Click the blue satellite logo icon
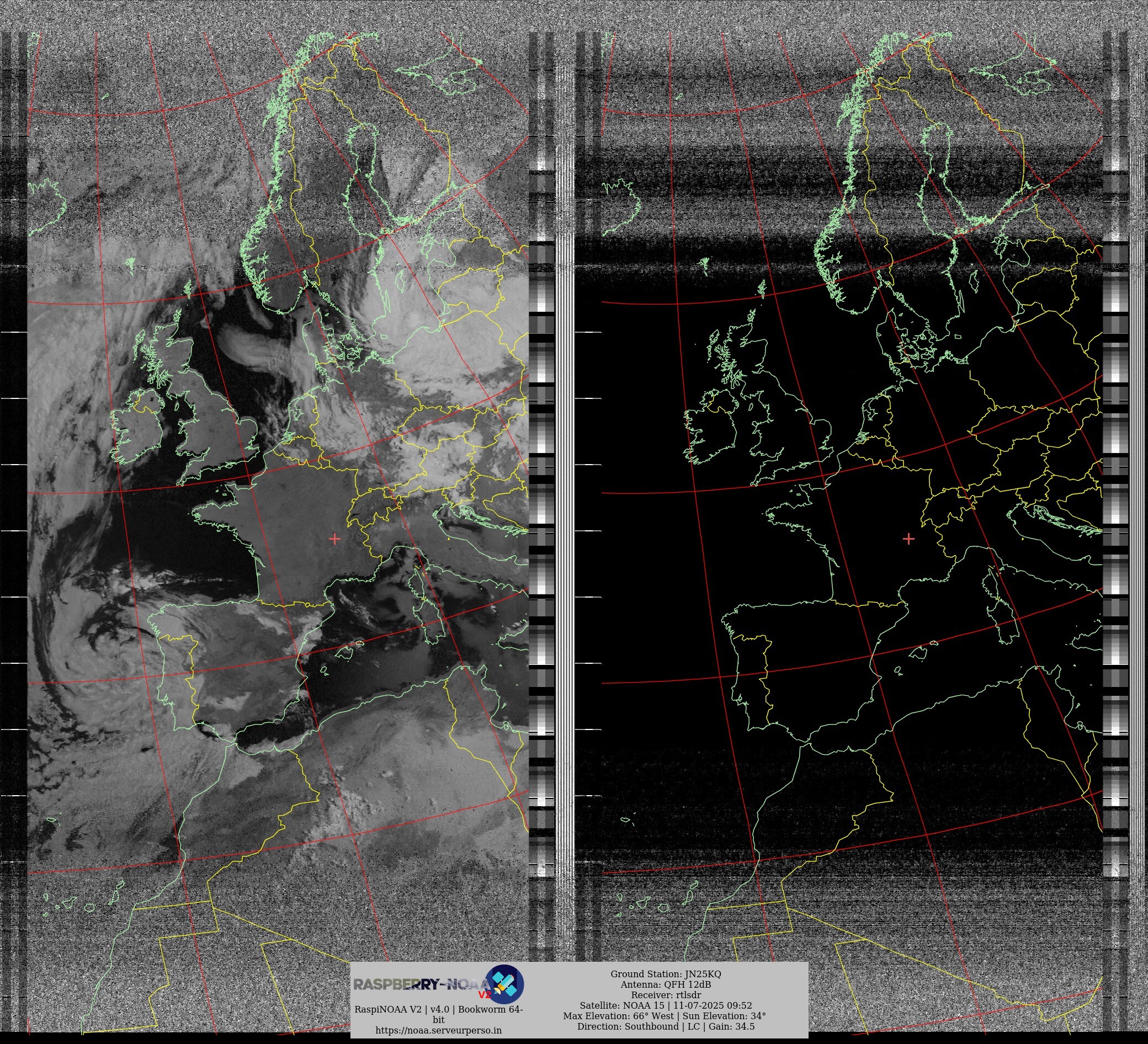This screenshot has height=1044, width=1148. coord(505,984)
